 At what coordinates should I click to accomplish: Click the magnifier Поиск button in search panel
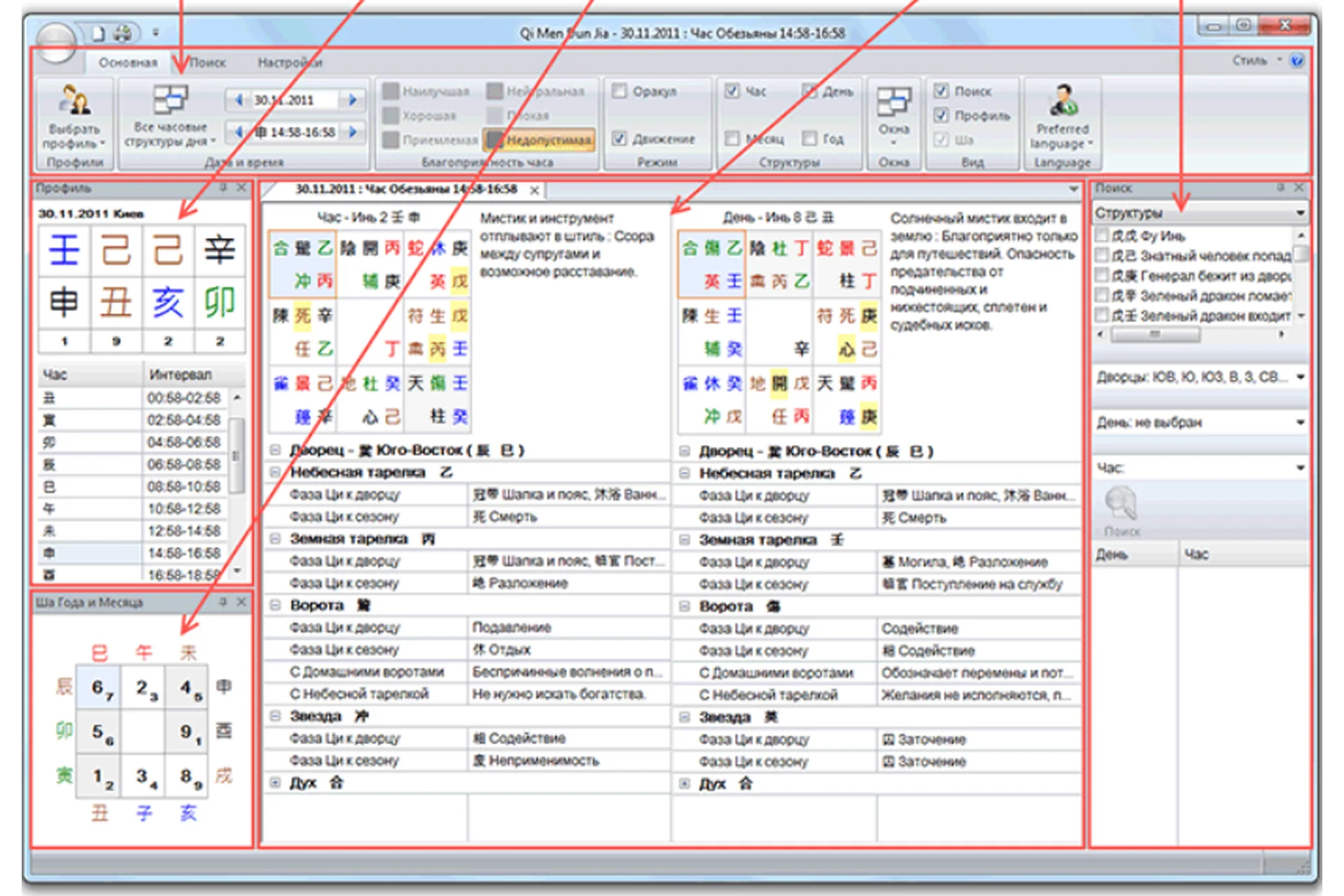pyautogui.click(x=1121, y=505)
